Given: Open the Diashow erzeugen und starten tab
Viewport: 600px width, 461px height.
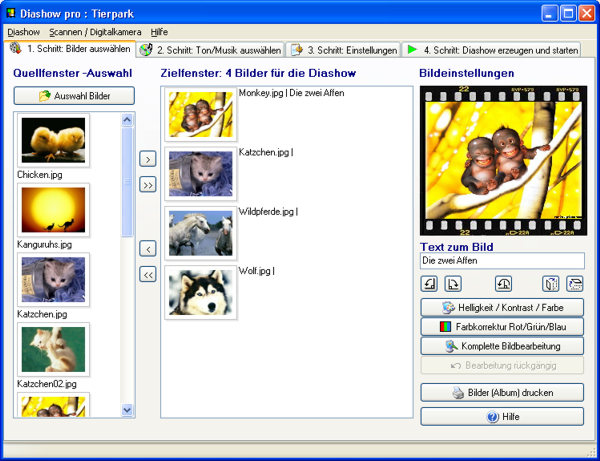Looking at the screenshot, I should point(492,49).
